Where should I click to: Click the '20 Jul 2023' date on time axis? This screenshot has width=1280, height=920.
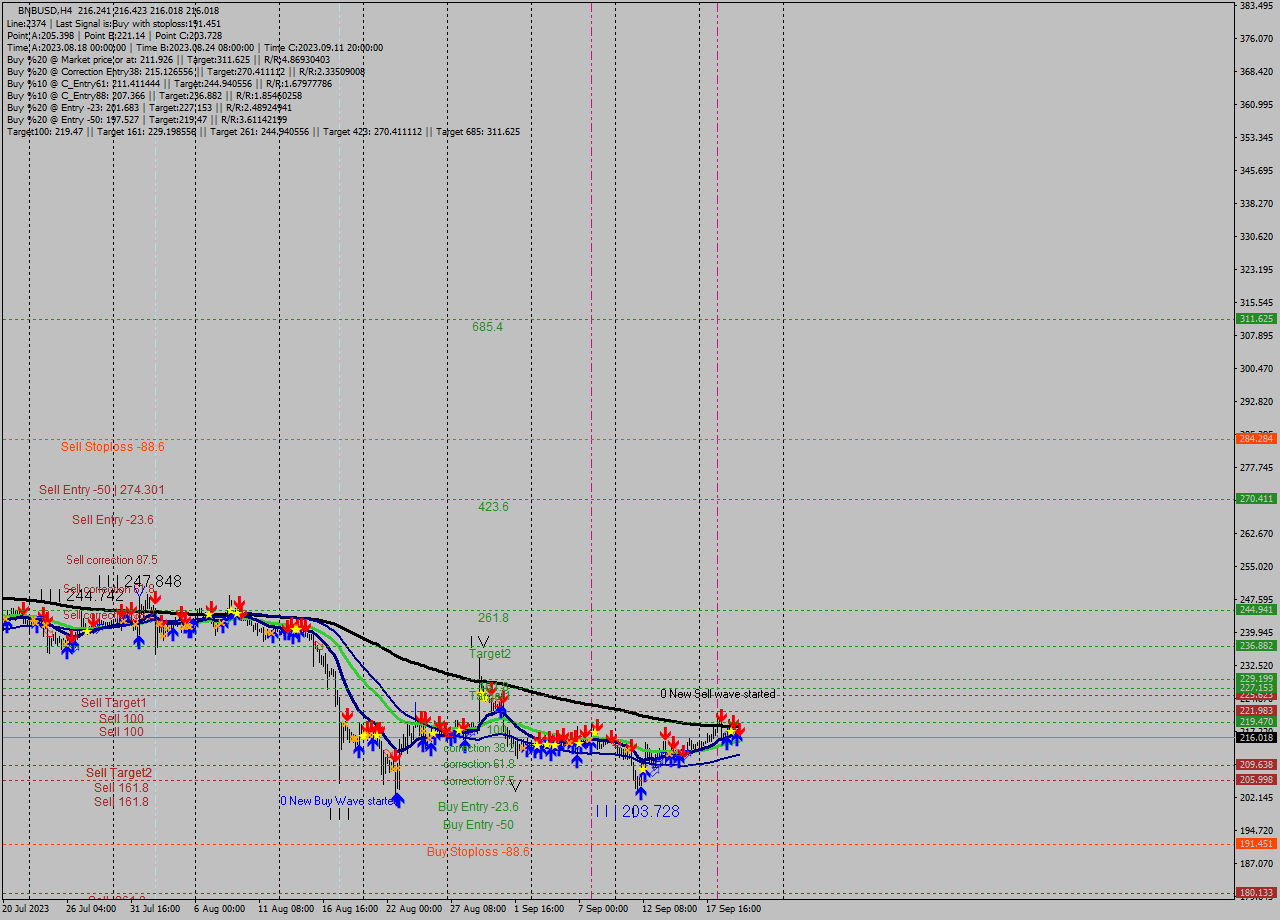point(25,909)
